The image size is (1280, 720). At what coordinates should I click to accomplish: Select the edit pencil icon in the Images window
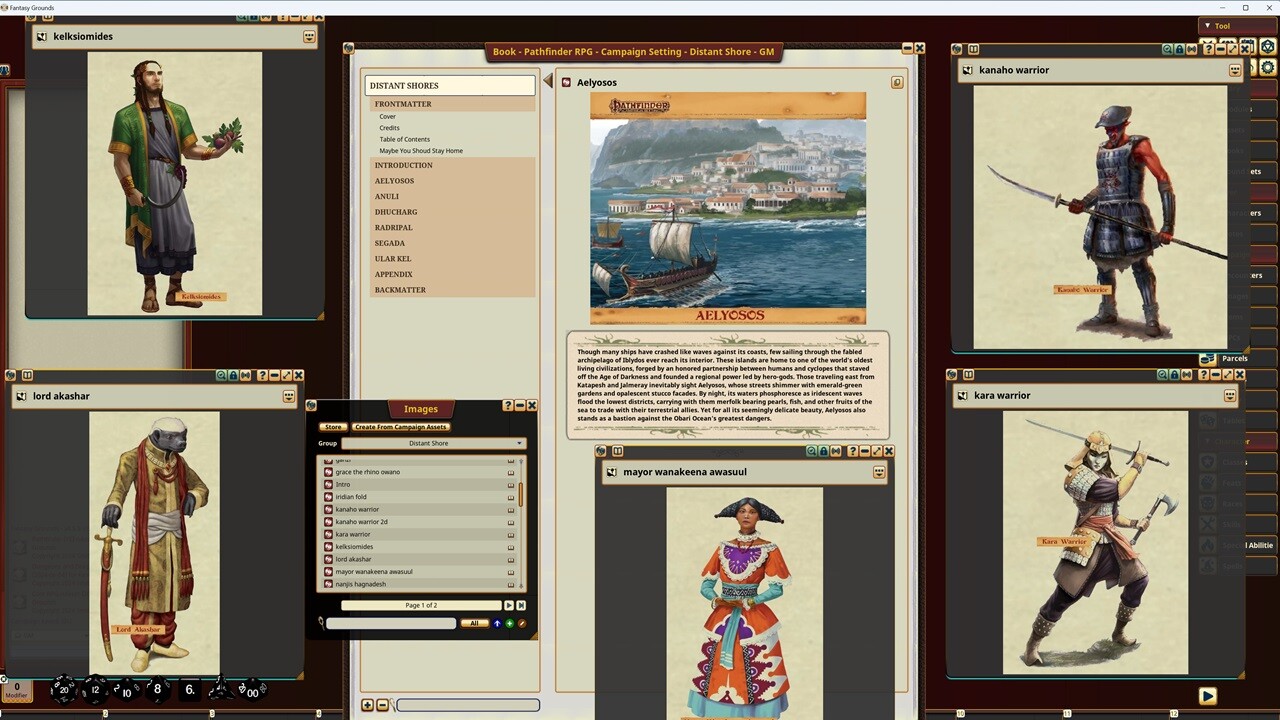522,623
